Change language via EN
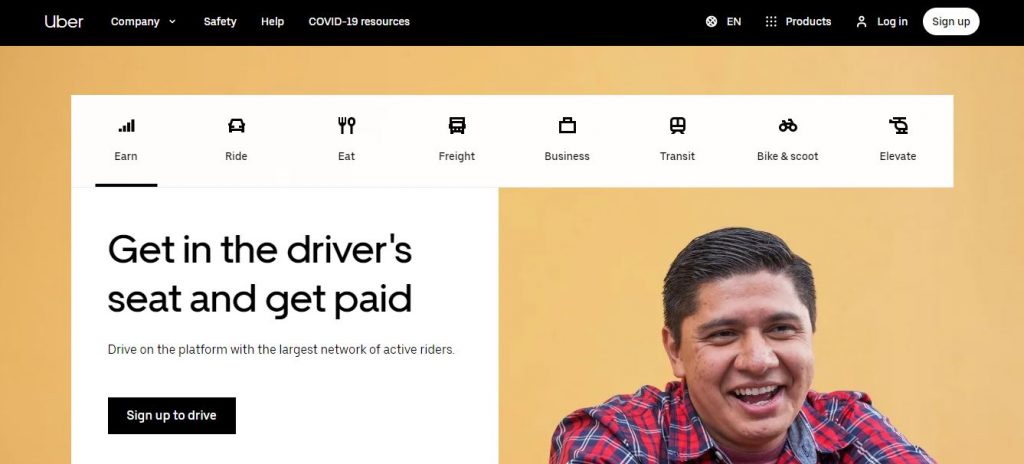The height and width of the screenshot is (464, 1024). click(734, 22)
